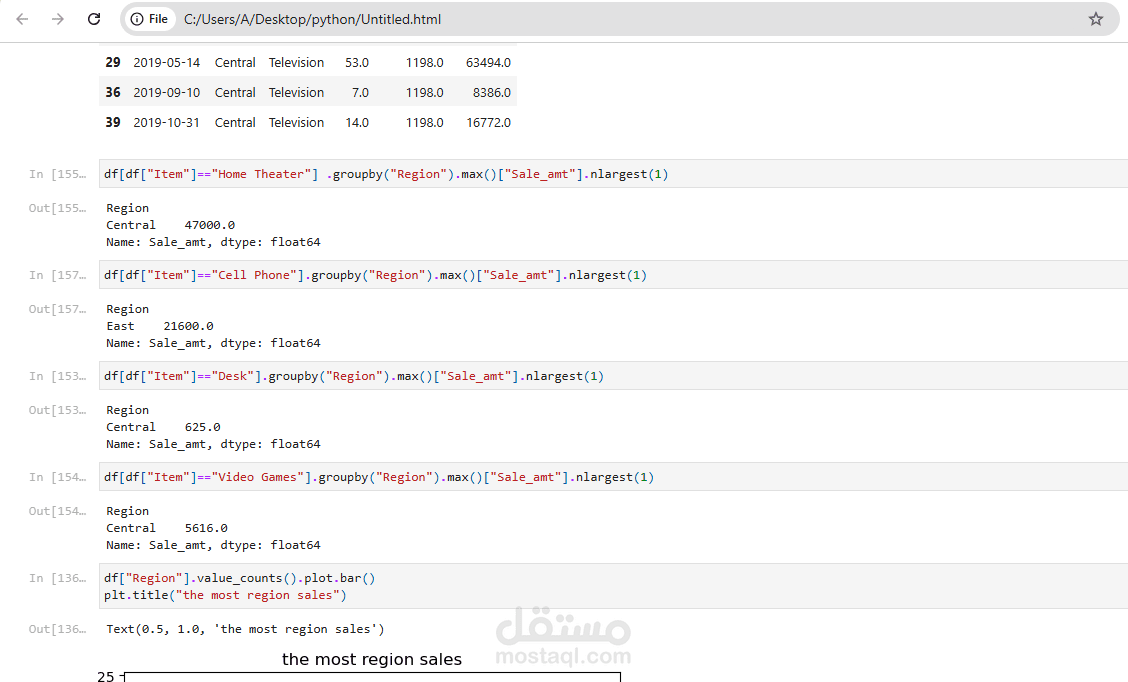
Task: Click the browser back arrow
Action: coord(21,18)
